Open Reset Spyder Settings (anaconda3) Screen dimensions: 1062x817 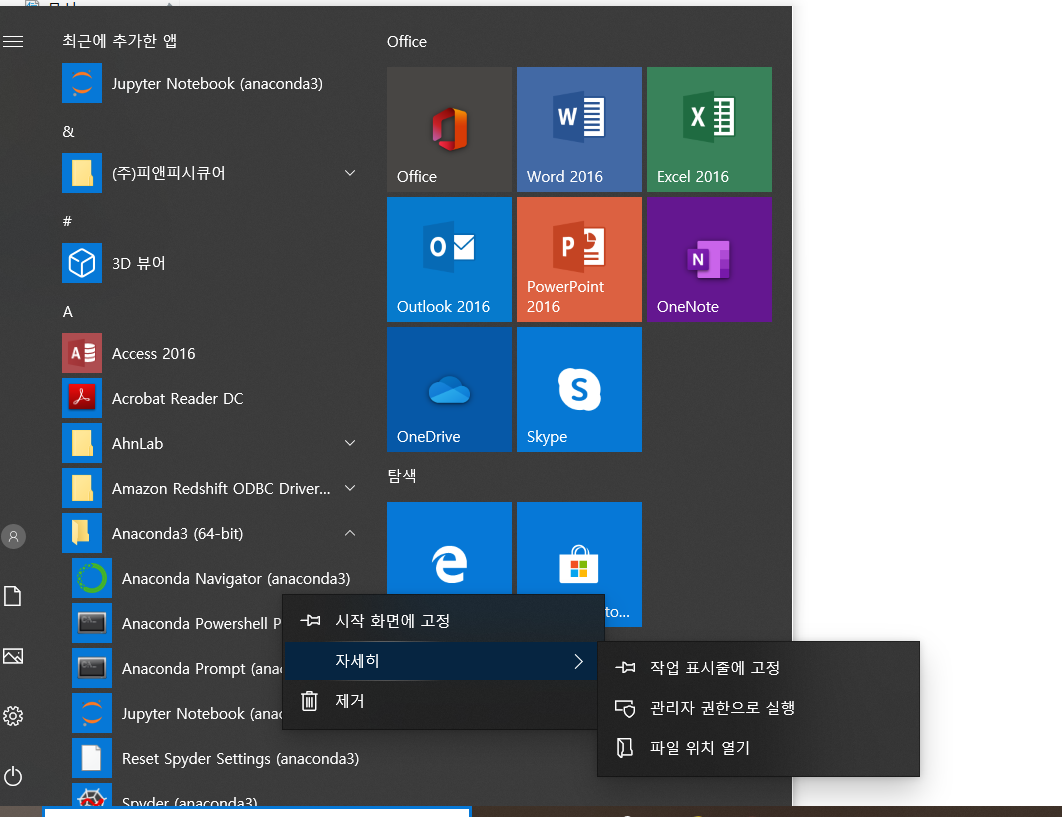pos(217,759)
